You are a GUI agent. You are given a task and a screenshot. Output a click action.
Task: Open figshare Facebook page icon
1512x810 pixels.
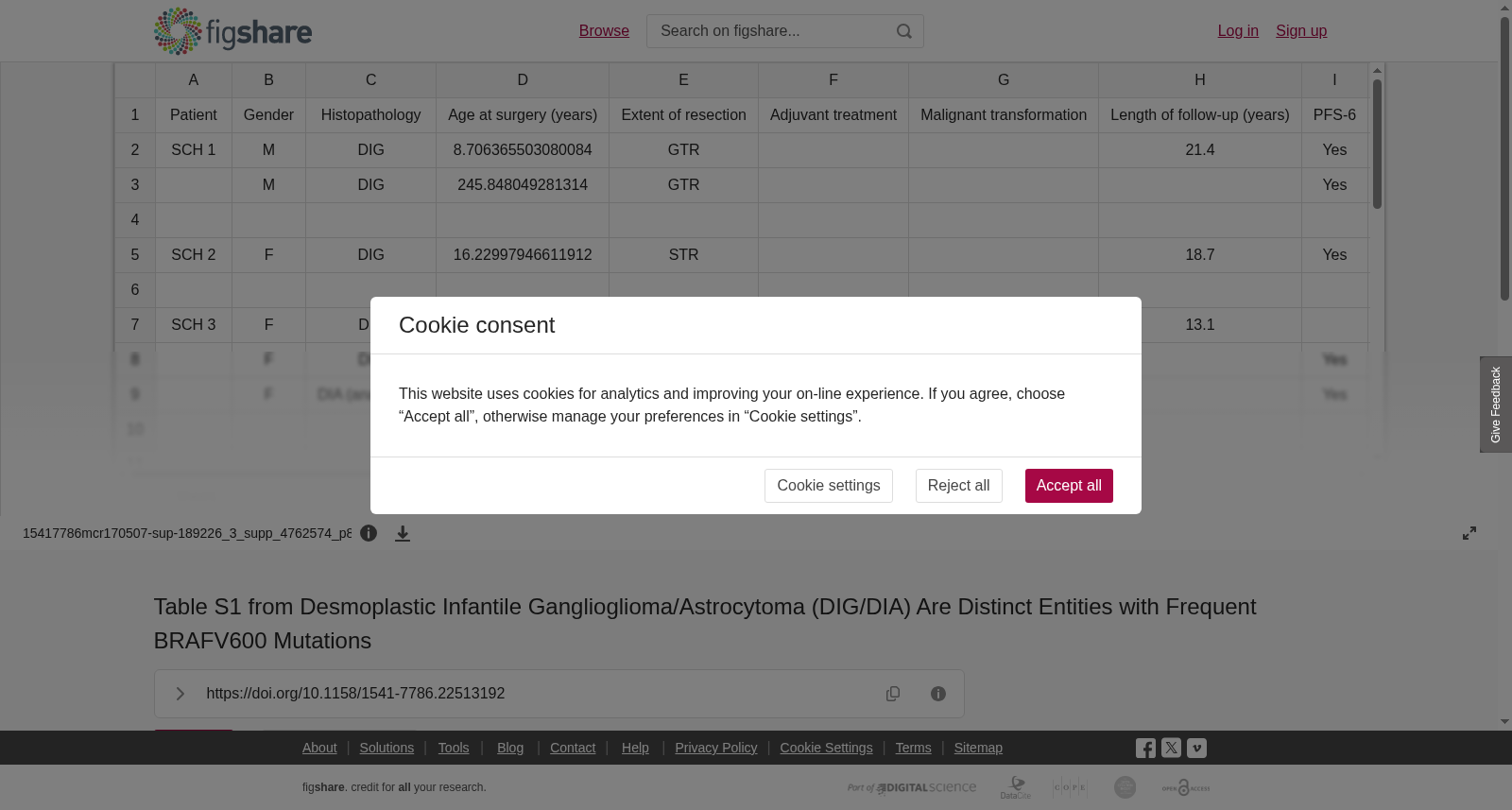(x=1145, y=748)
